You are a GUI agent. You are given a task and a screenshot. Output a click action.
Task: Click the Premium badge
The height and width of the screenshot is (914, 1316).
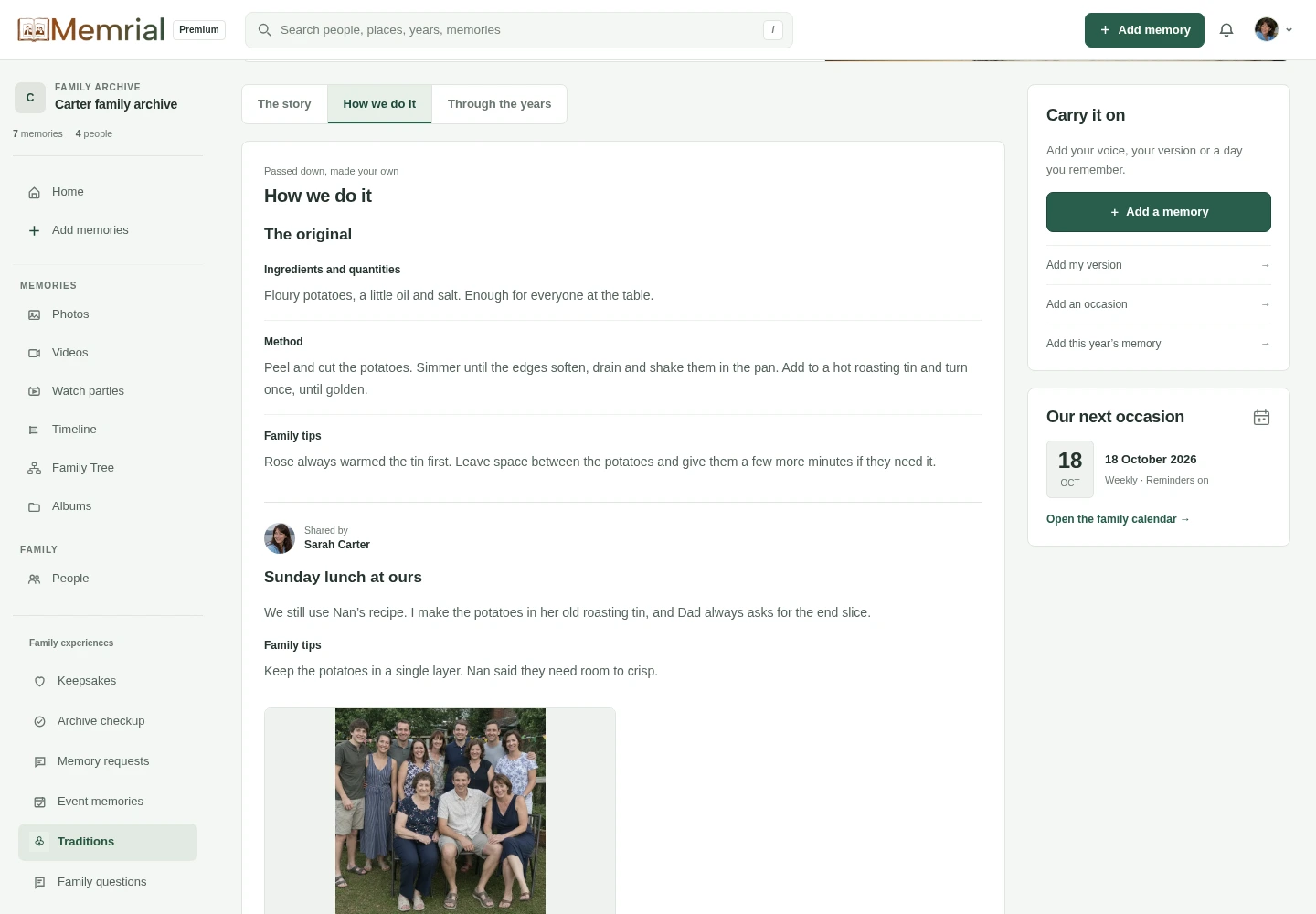pyautogui.click(x=199, y=30)
